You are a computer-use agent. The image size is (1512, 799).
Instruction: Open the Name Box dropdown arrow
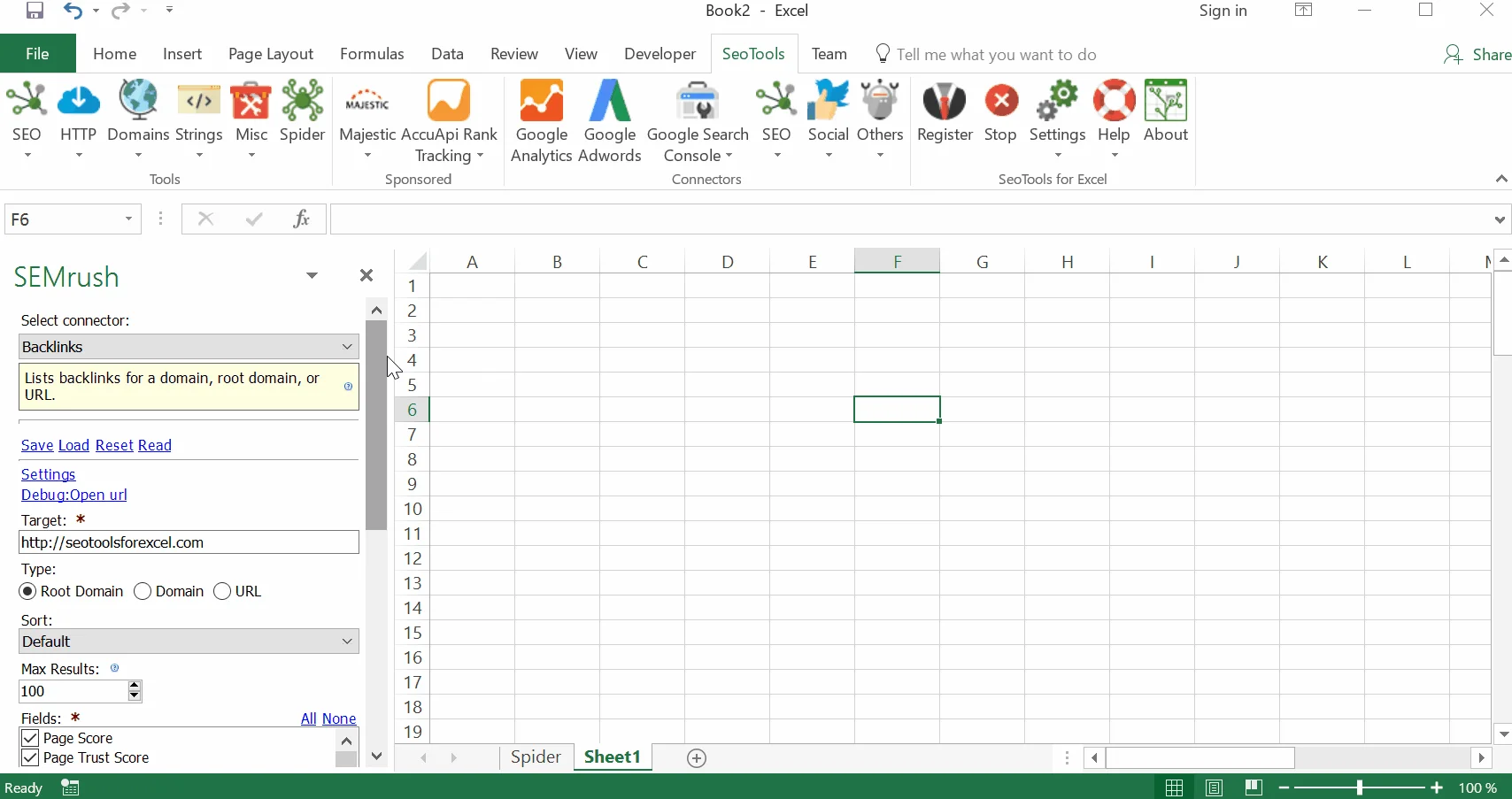129,219
